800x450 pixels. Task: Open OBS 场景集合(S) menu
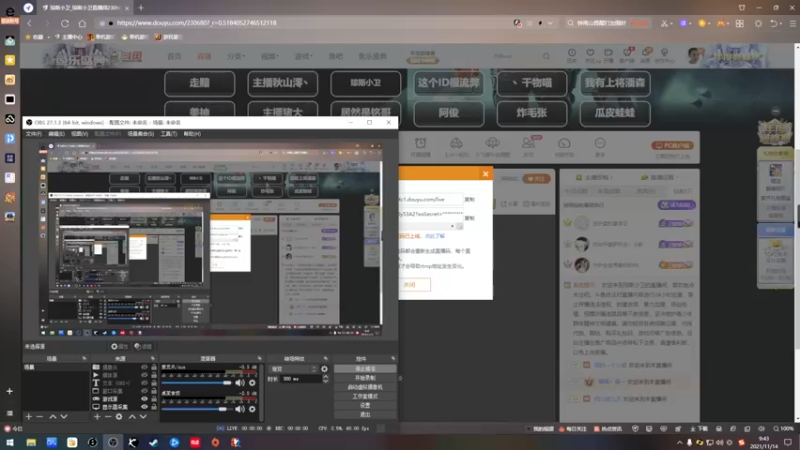click(140, 134)
